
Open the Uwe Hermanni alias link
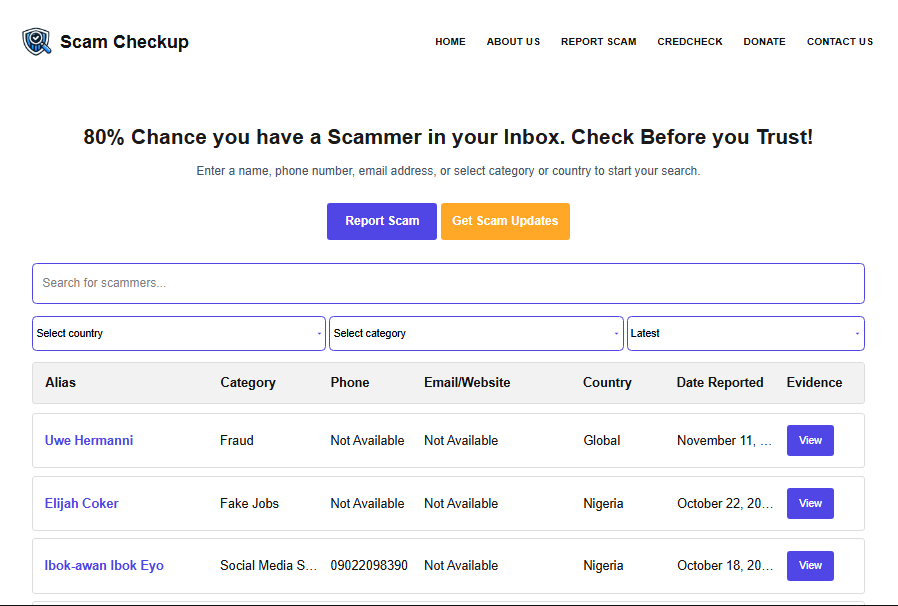tap(89, 440)
